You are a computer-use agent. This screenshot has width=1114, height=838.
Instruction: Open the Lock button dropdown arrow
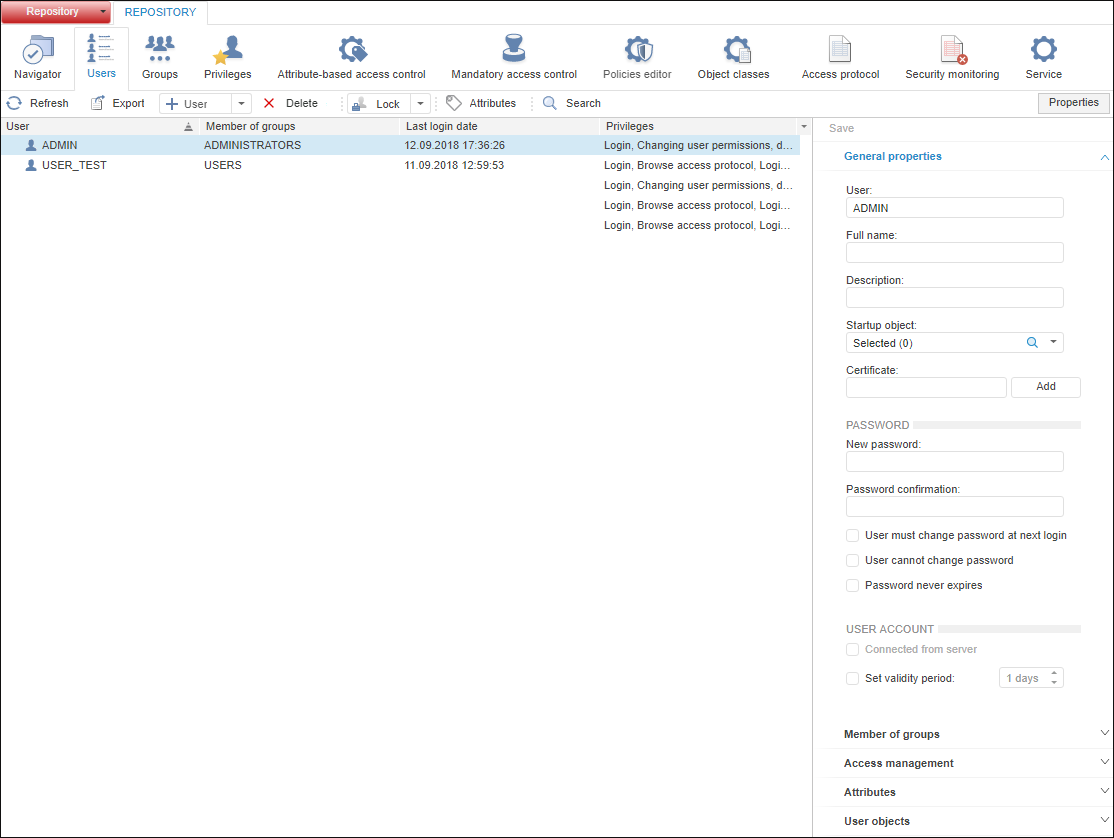420,104
